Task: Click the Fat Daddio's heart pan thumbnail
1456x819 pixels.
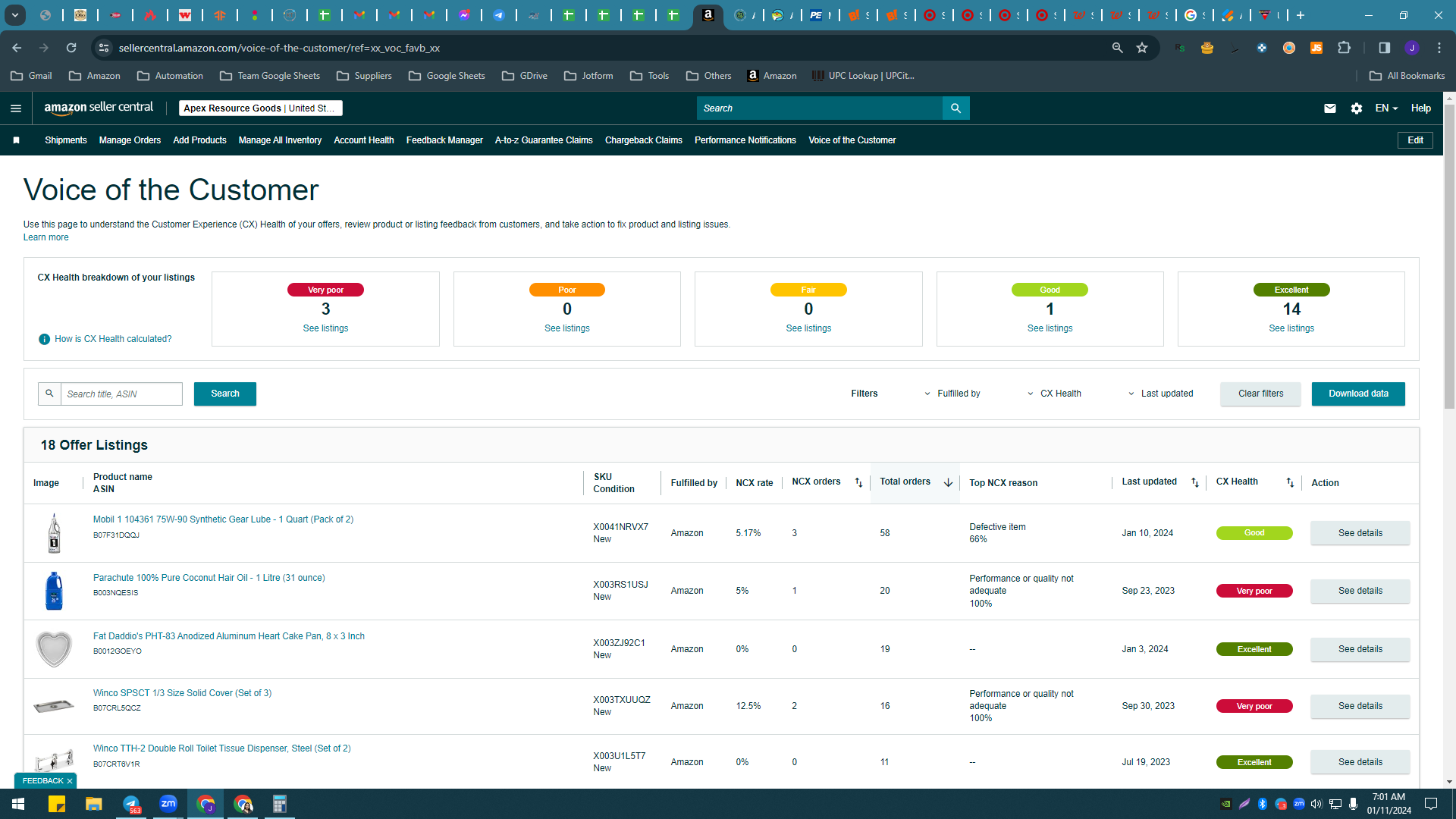Action: (54, 649)
